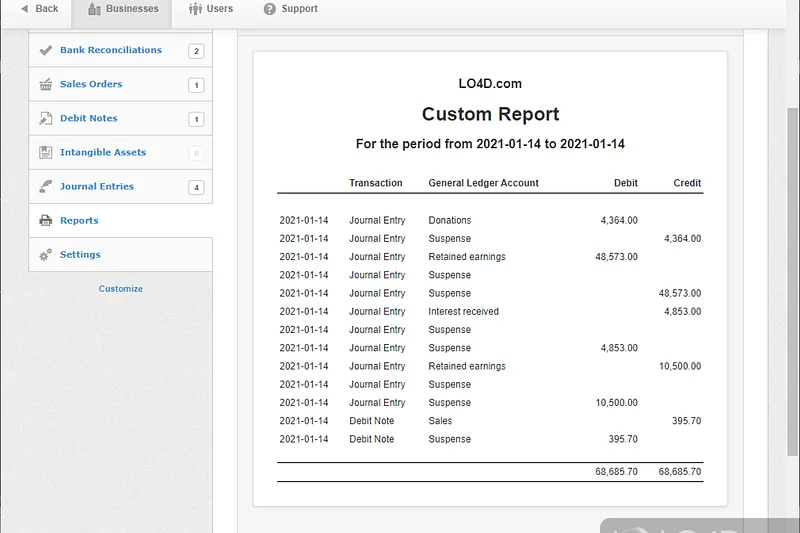Select Bank Reconciliations count badge 2

click(x=196, y=51)
